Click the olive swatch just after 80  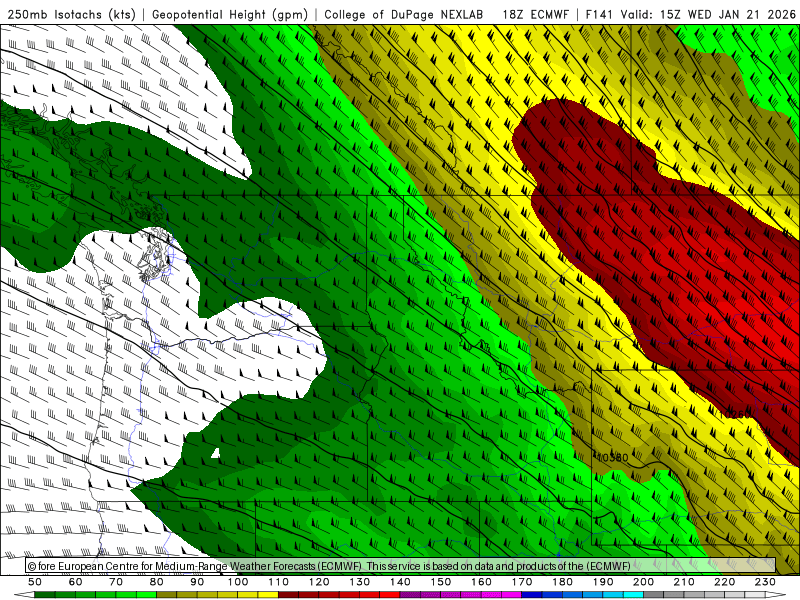167,595
